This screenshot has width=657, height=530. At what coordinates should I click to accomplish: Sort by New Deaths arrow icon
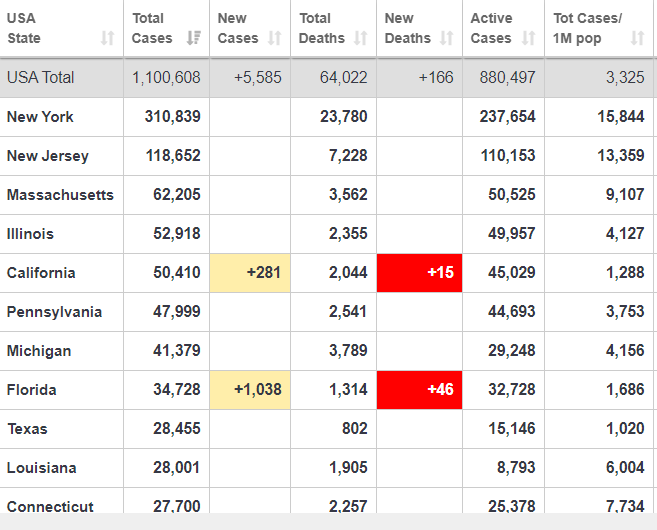pyautogui.click(x=447, y=38)
